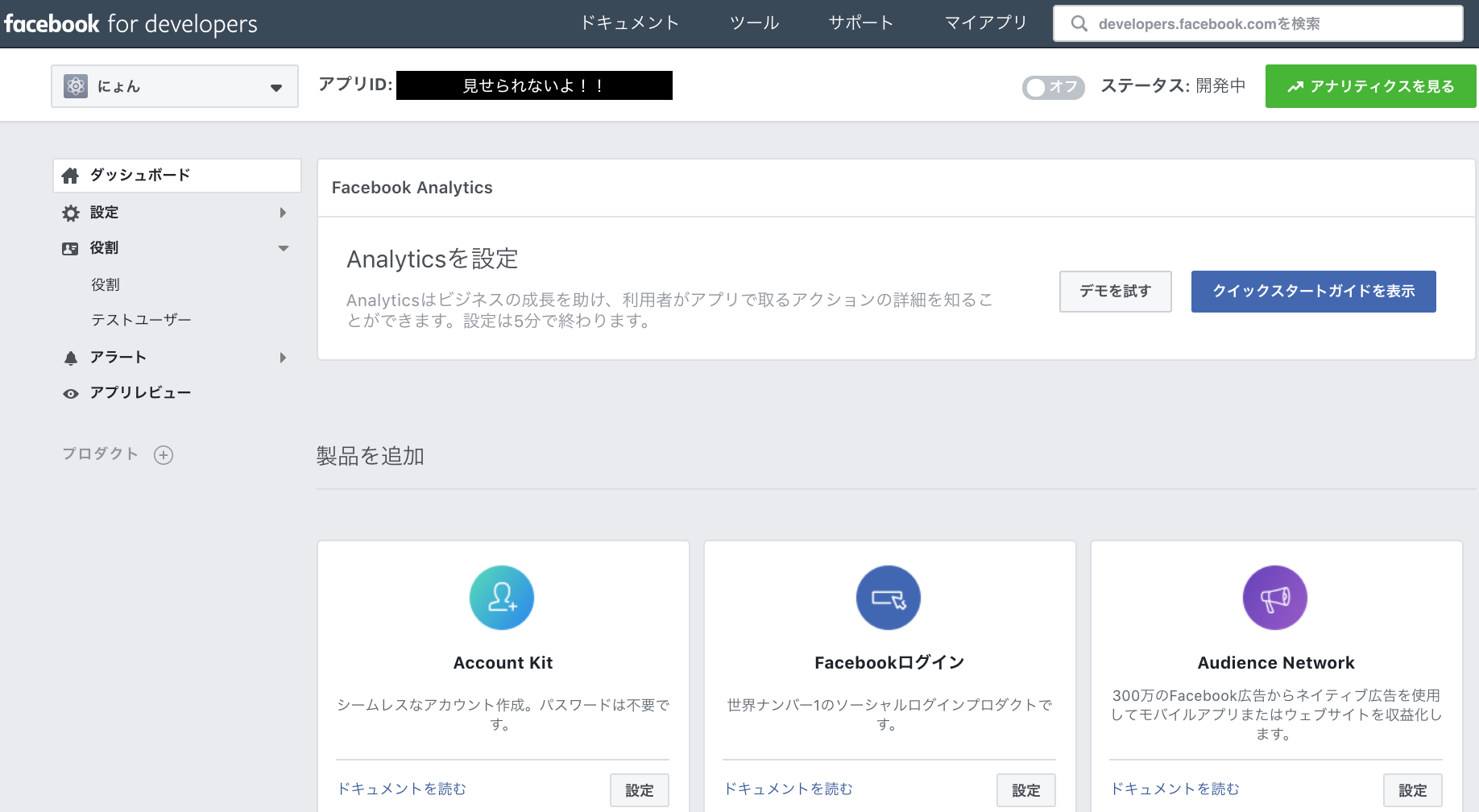The width and height of the screenshot is (1479, 812).
Task: Select アラート sidebar item
Action: tap(118, 357)
